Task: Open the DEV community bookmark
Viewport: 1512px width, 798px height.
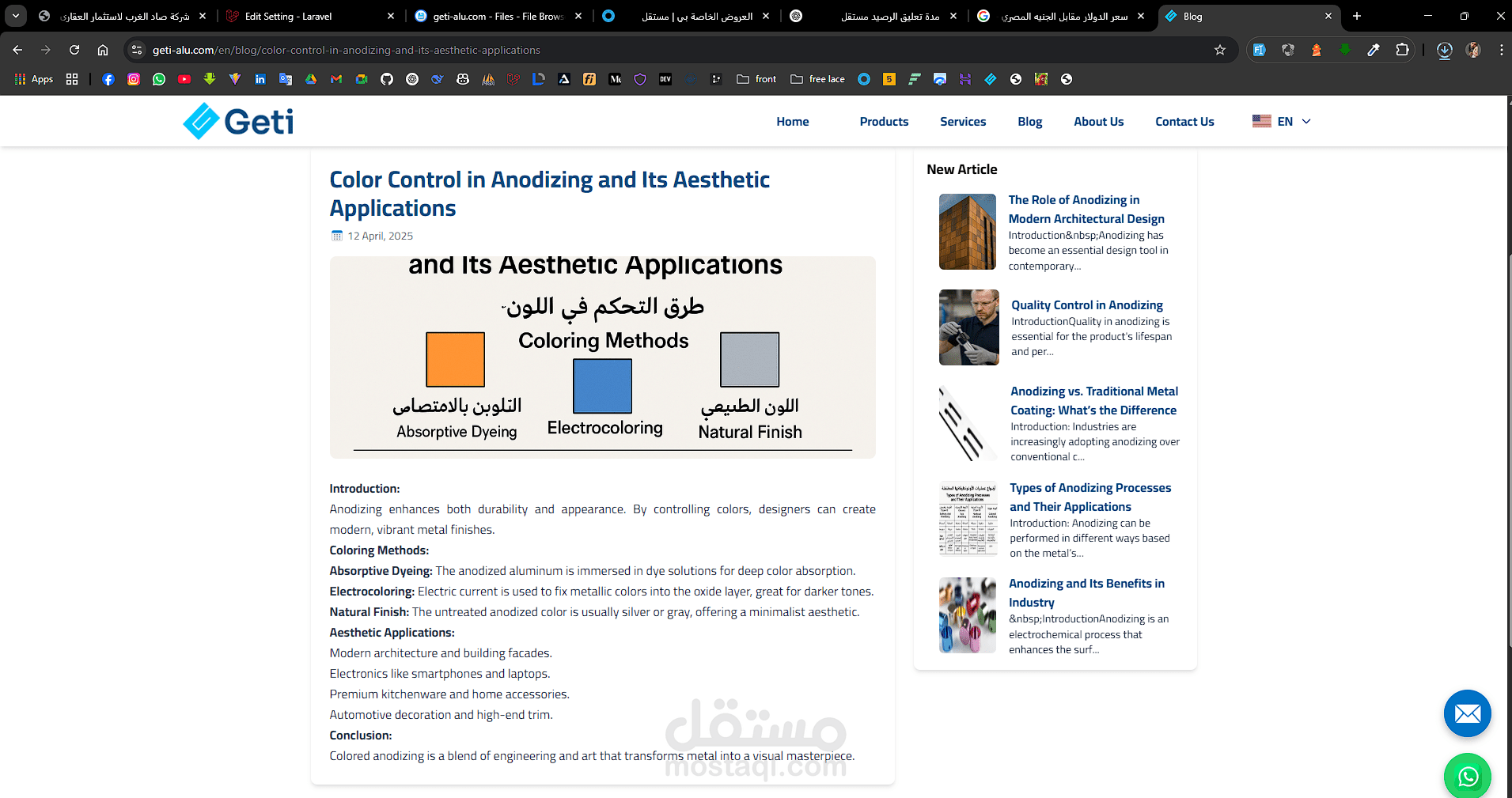Action: (x=665, y=79)
